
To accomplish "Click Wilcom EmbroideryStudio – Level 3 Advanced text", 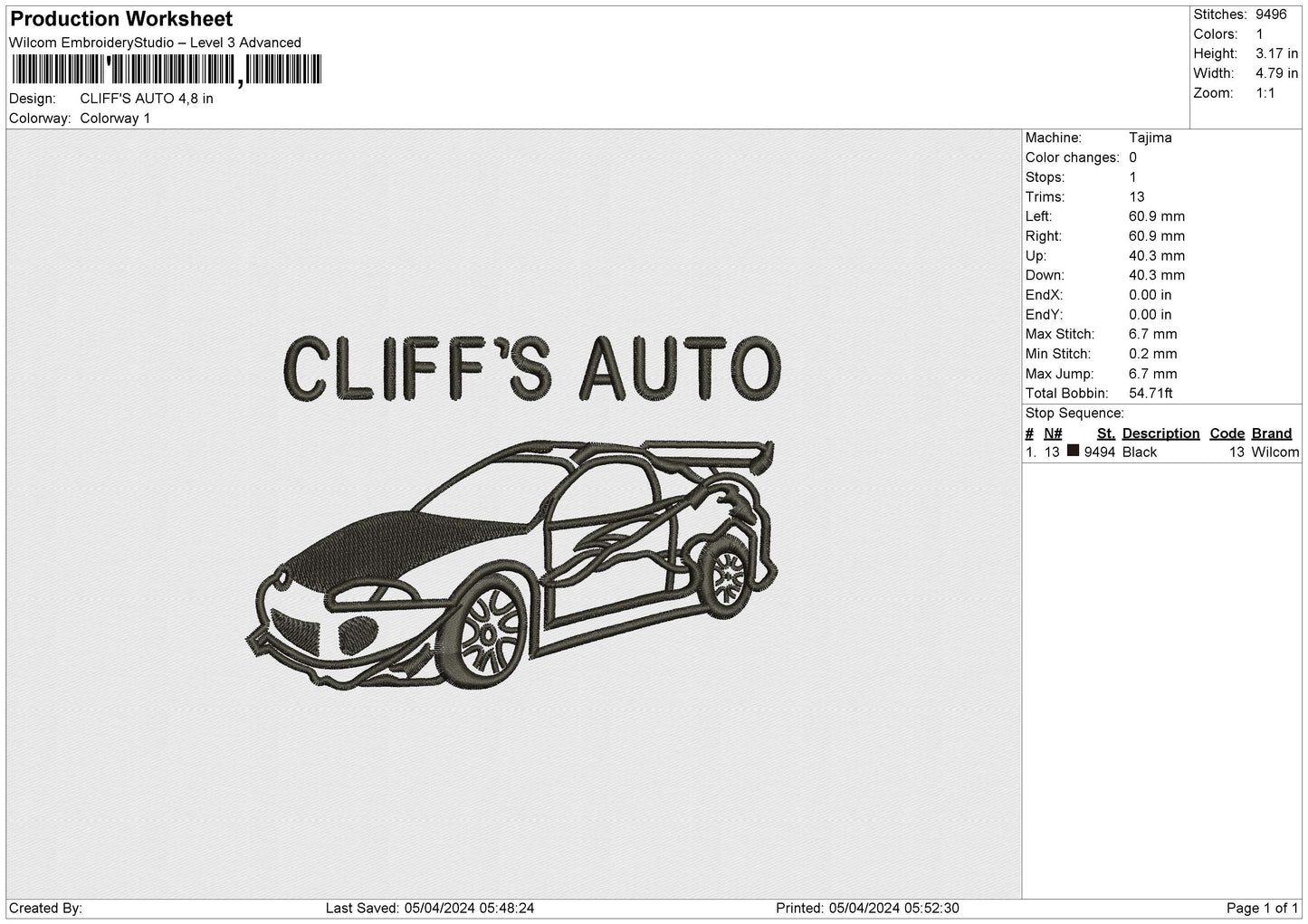I will pos(155,43).
